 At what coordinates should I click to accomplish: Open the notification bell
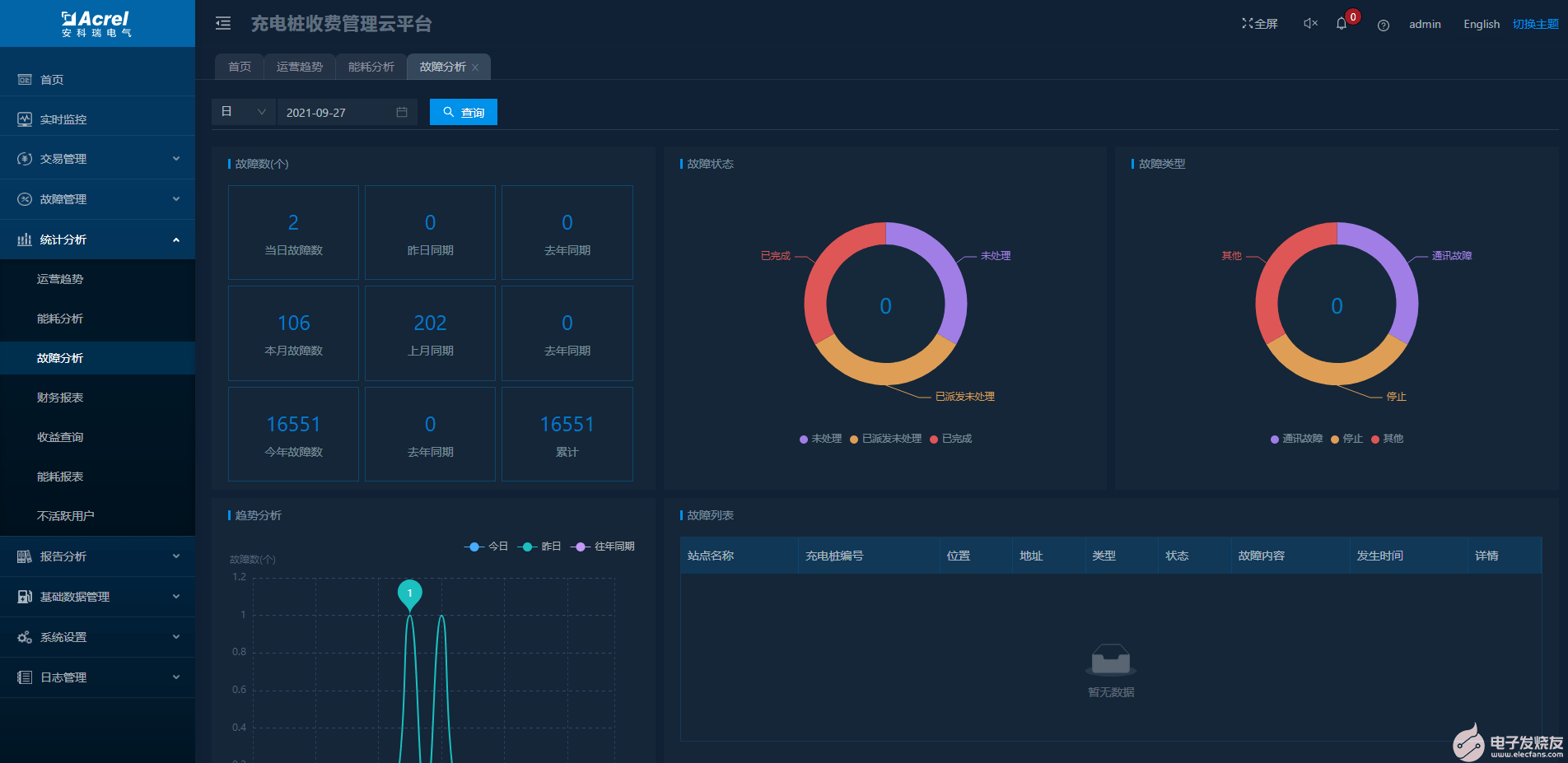pyautogui.click(x=1341, y=24)
